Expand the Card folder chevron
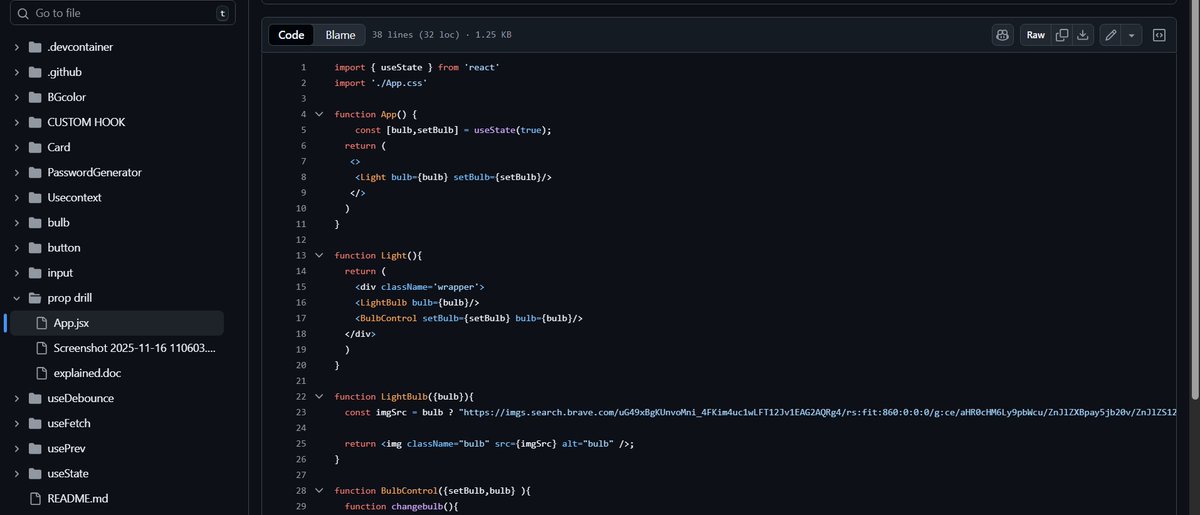Image resolution: width=1200 pixels, height=515 pixels. (x=16, y=147)
